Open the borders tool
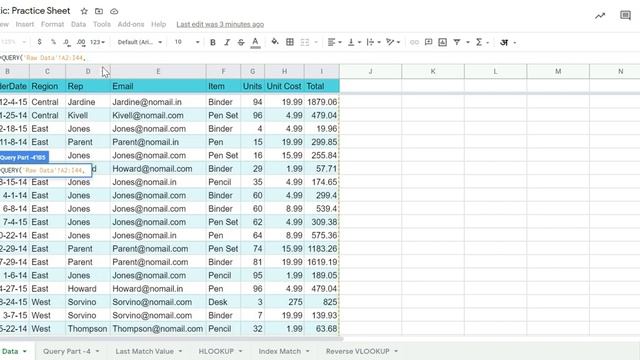Screen dimensions: 640x360 (x=290, y=42)
